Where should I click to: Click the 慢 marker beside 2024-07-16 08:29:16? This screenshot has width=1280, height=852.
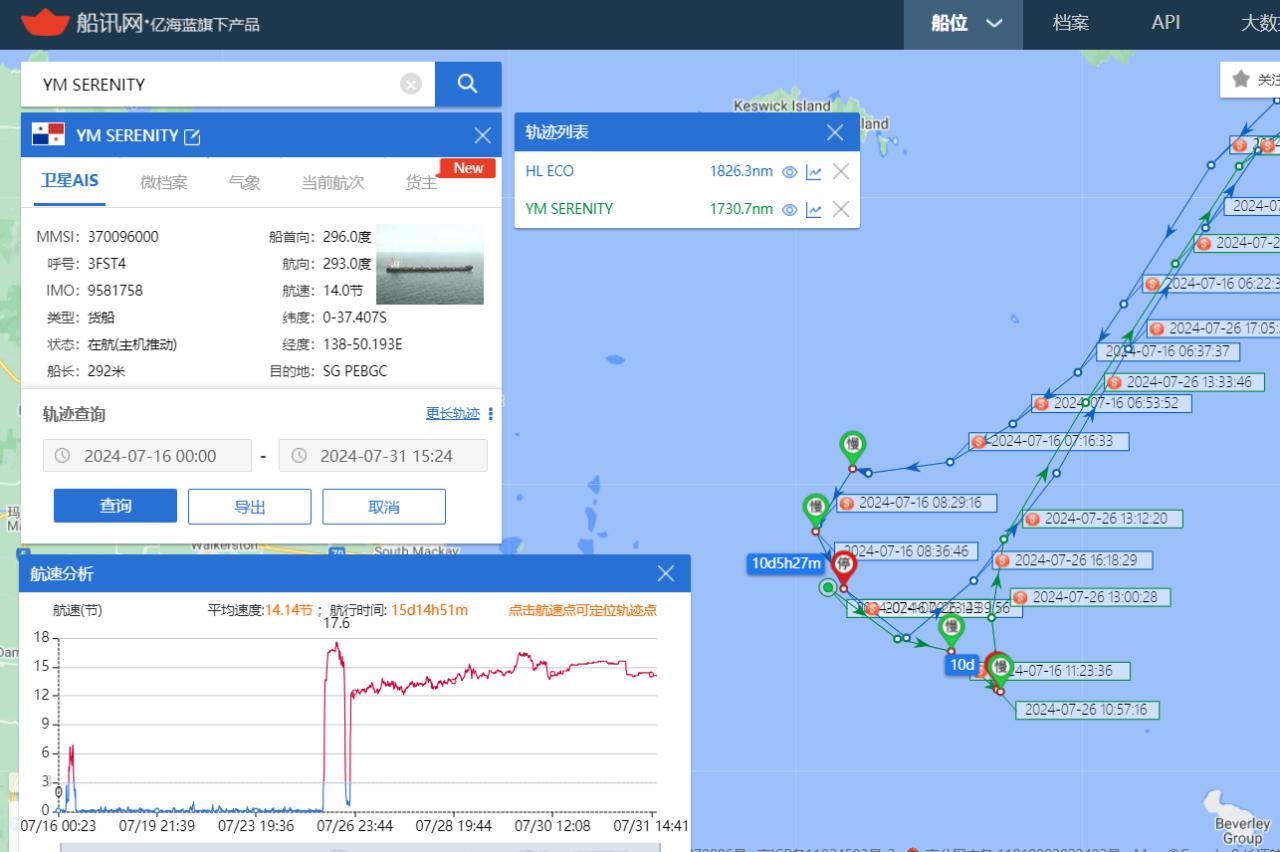tap(816, 509)
